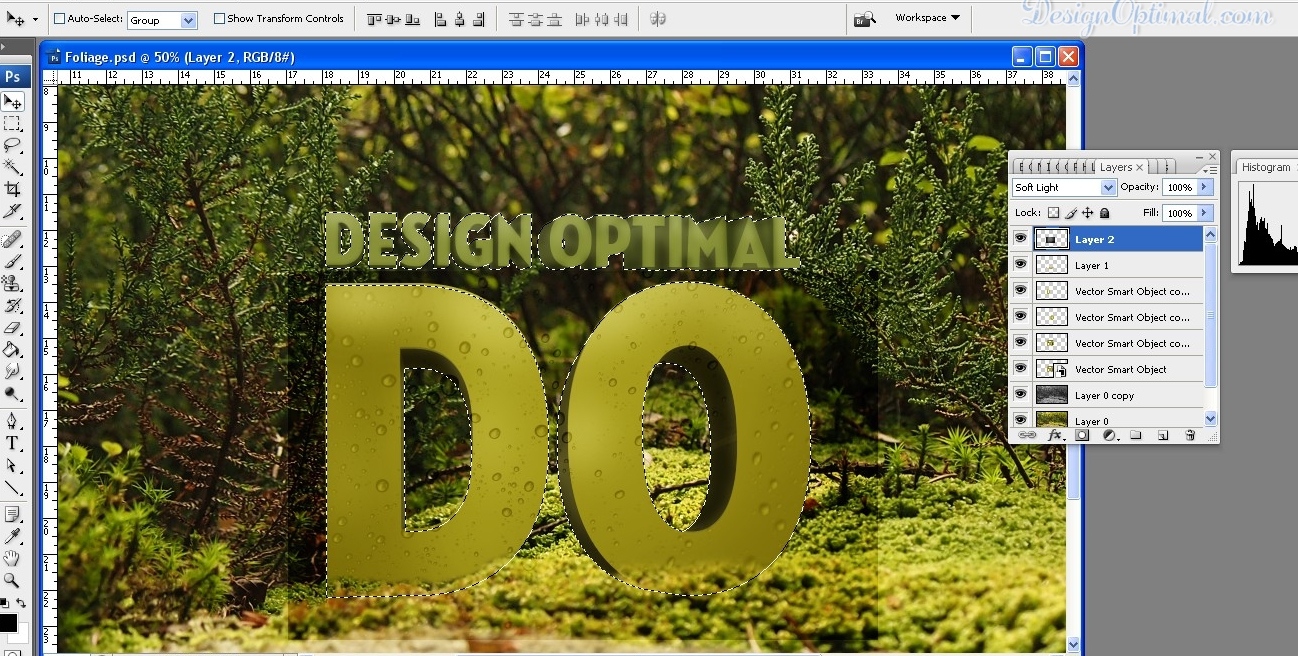Click the Layers panel scroll down arrow
1298x656 pixels.
1211,420
